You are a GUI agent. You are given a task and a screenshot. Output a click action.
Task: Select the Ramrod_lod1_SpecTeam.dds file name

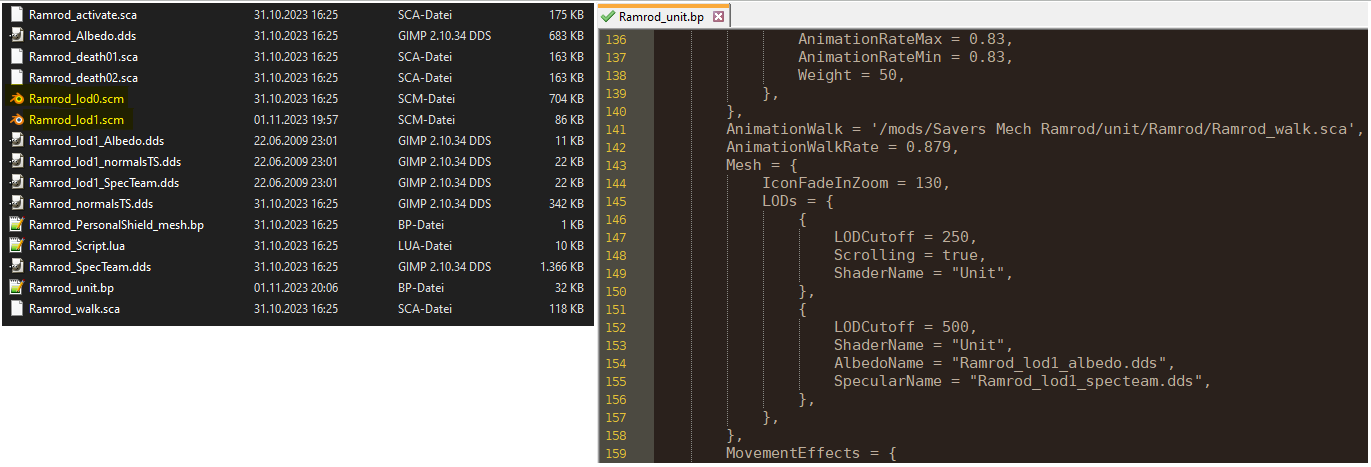click(104, 182)
